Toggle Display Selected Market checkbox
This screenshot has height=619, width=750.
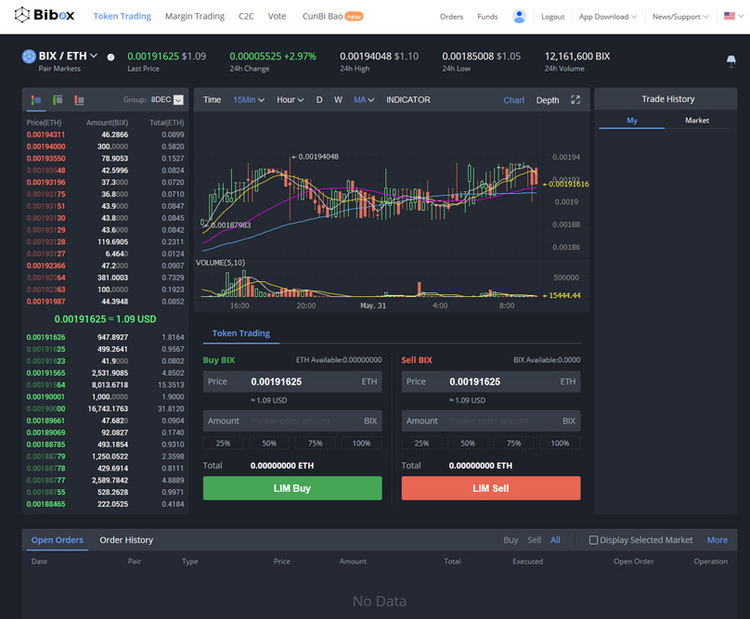(x=593, y=540)
